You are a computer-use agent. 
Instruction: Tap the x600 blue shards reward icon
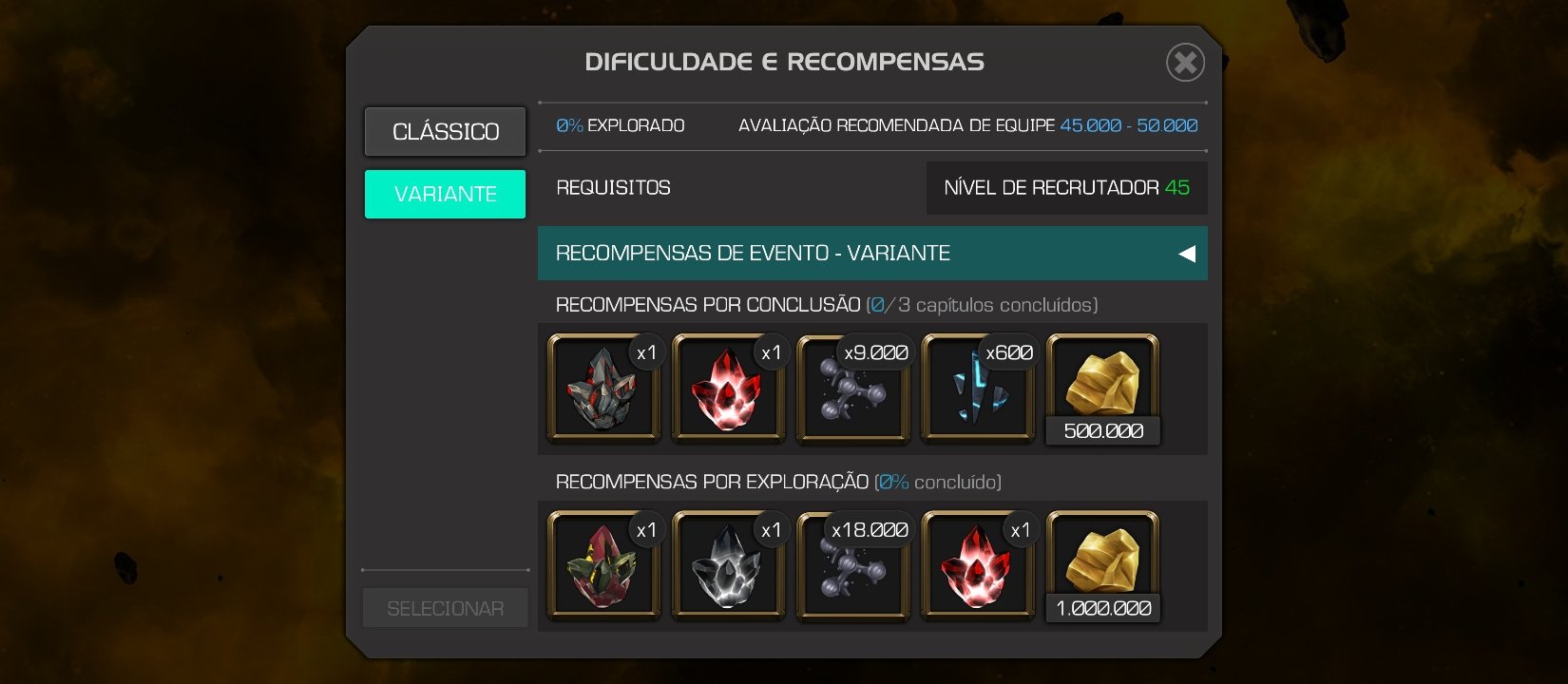(x=978, y=389)
